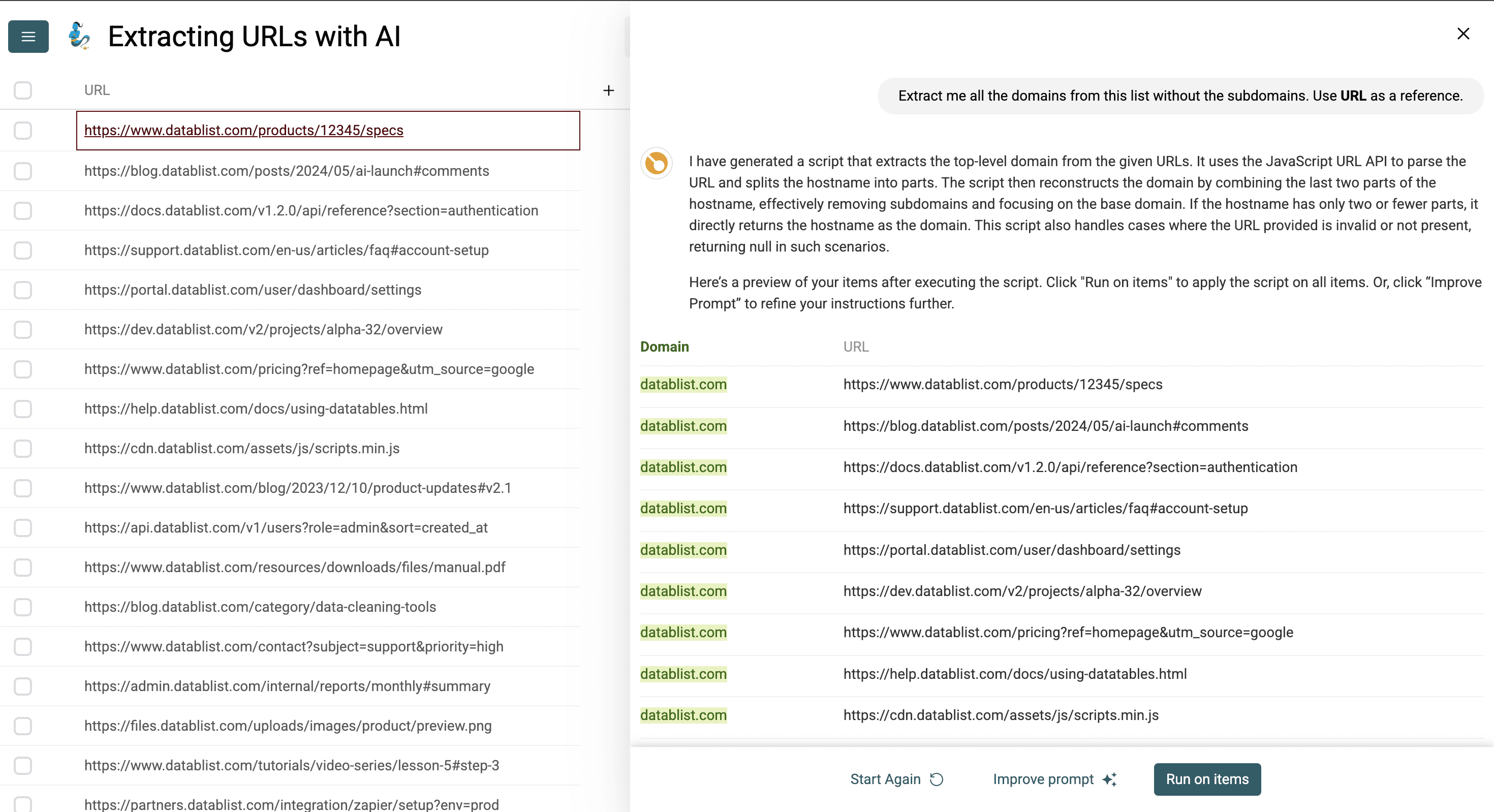Click the highlighted datablist.com domain for the portal URL
The height and width of the screenshot is (812, 1494).
tap(683, 550)
